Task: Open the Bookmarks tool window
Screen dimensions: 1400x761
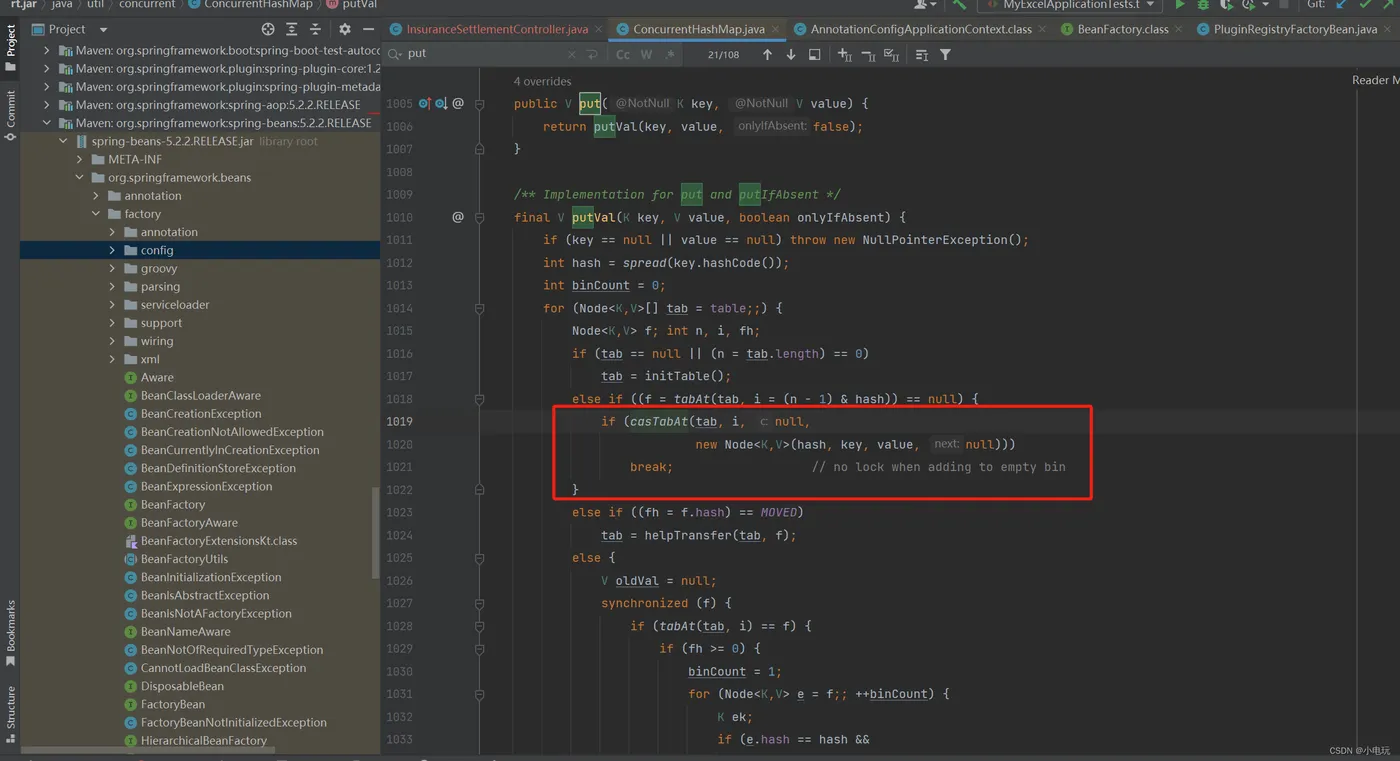Action: [10, 632]
